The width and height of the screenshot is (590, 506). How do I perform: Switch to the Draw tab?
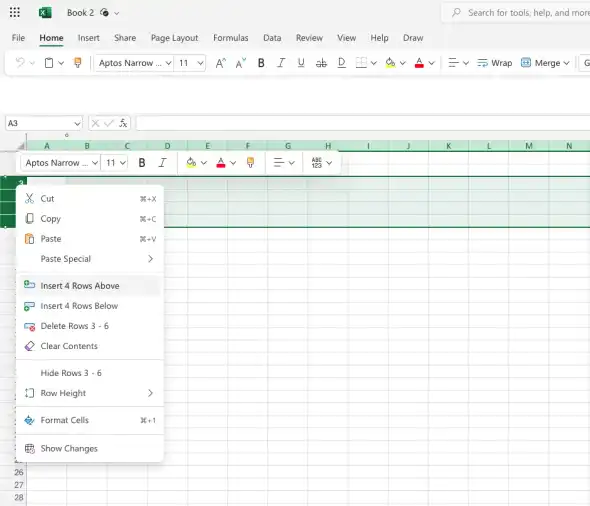413,38
